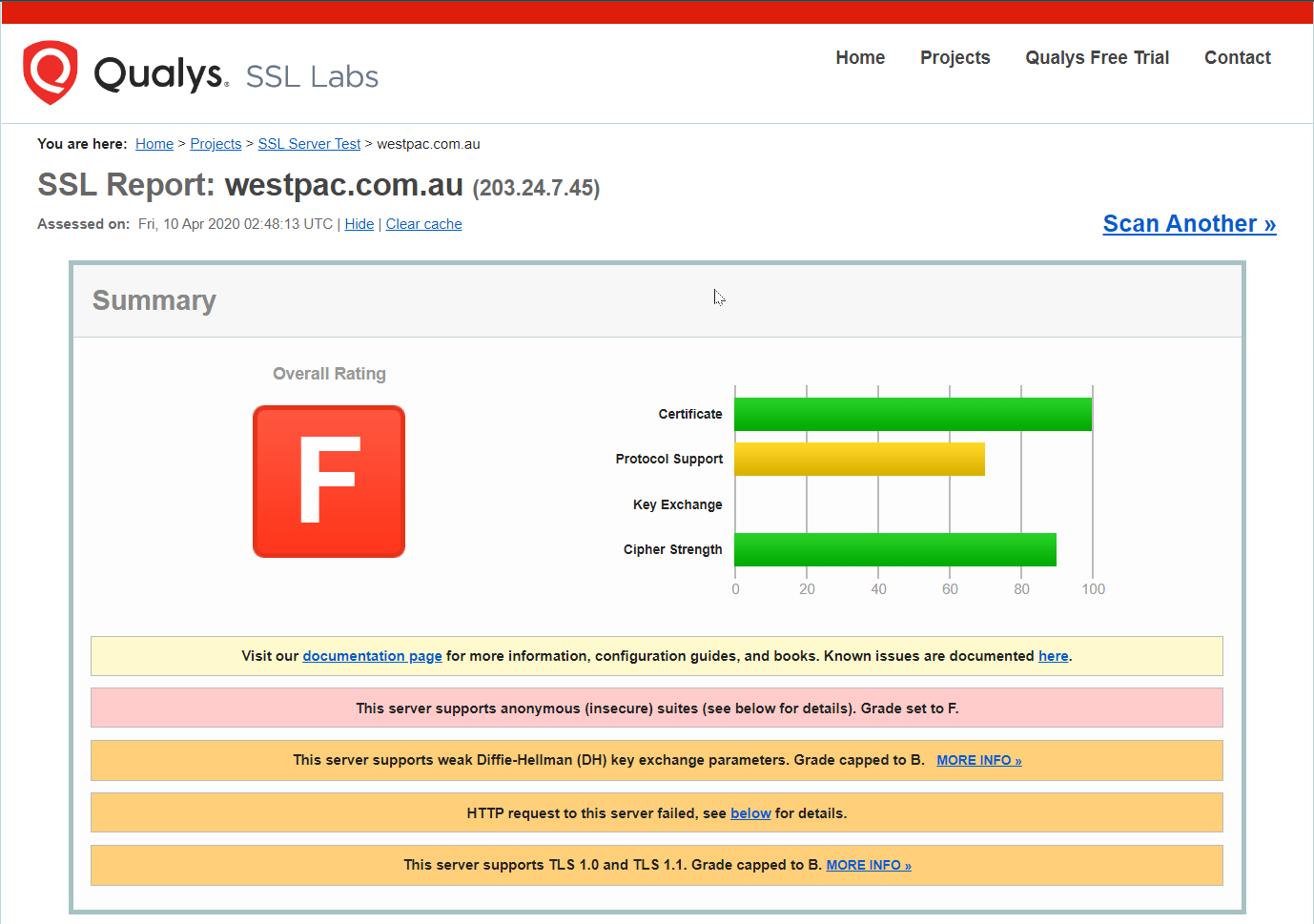
Task: Click the green Certificate score bar
Action: pos(913,415)
